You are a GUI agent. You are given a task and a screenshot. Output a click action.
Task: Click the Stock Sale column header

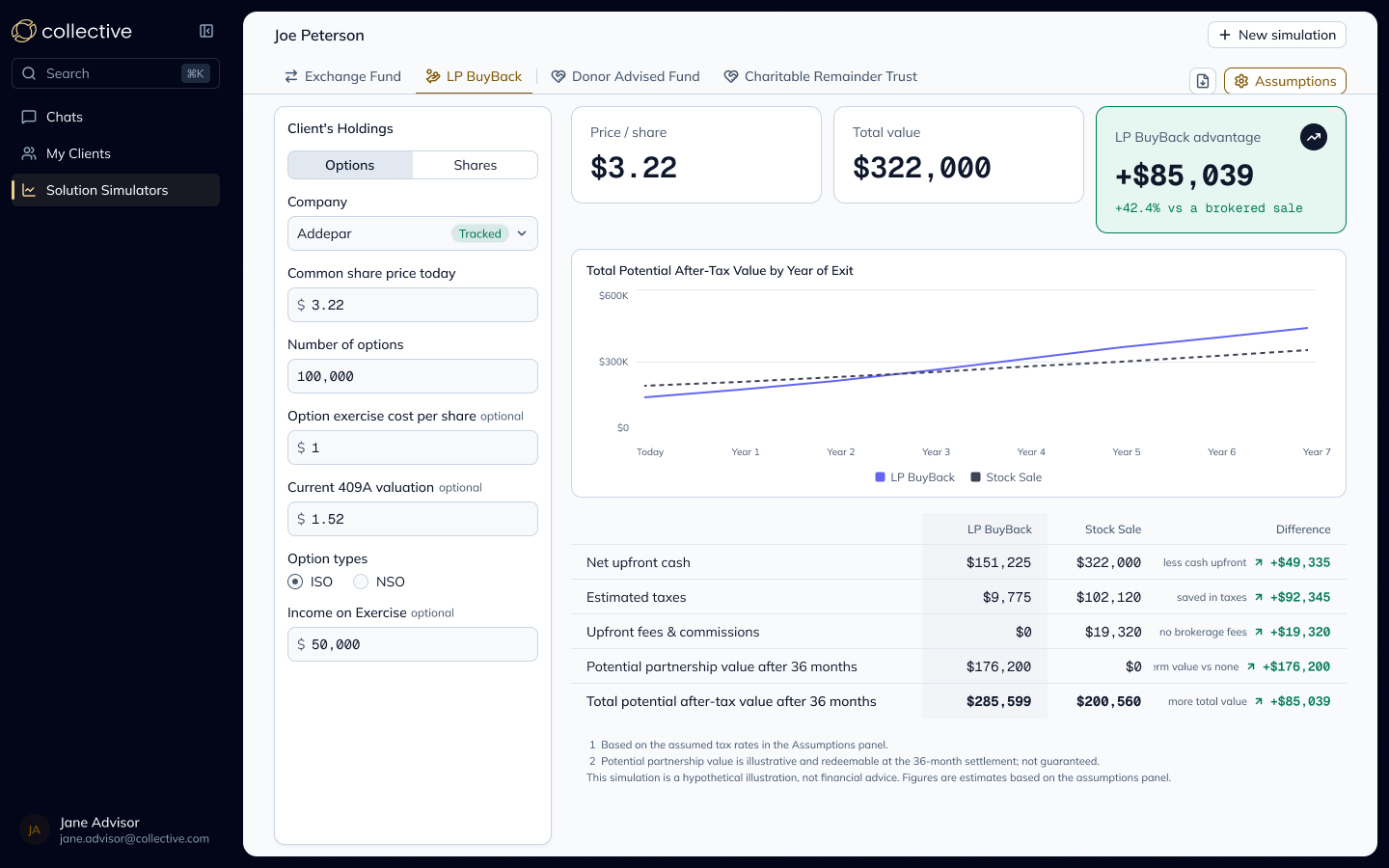1113,529
